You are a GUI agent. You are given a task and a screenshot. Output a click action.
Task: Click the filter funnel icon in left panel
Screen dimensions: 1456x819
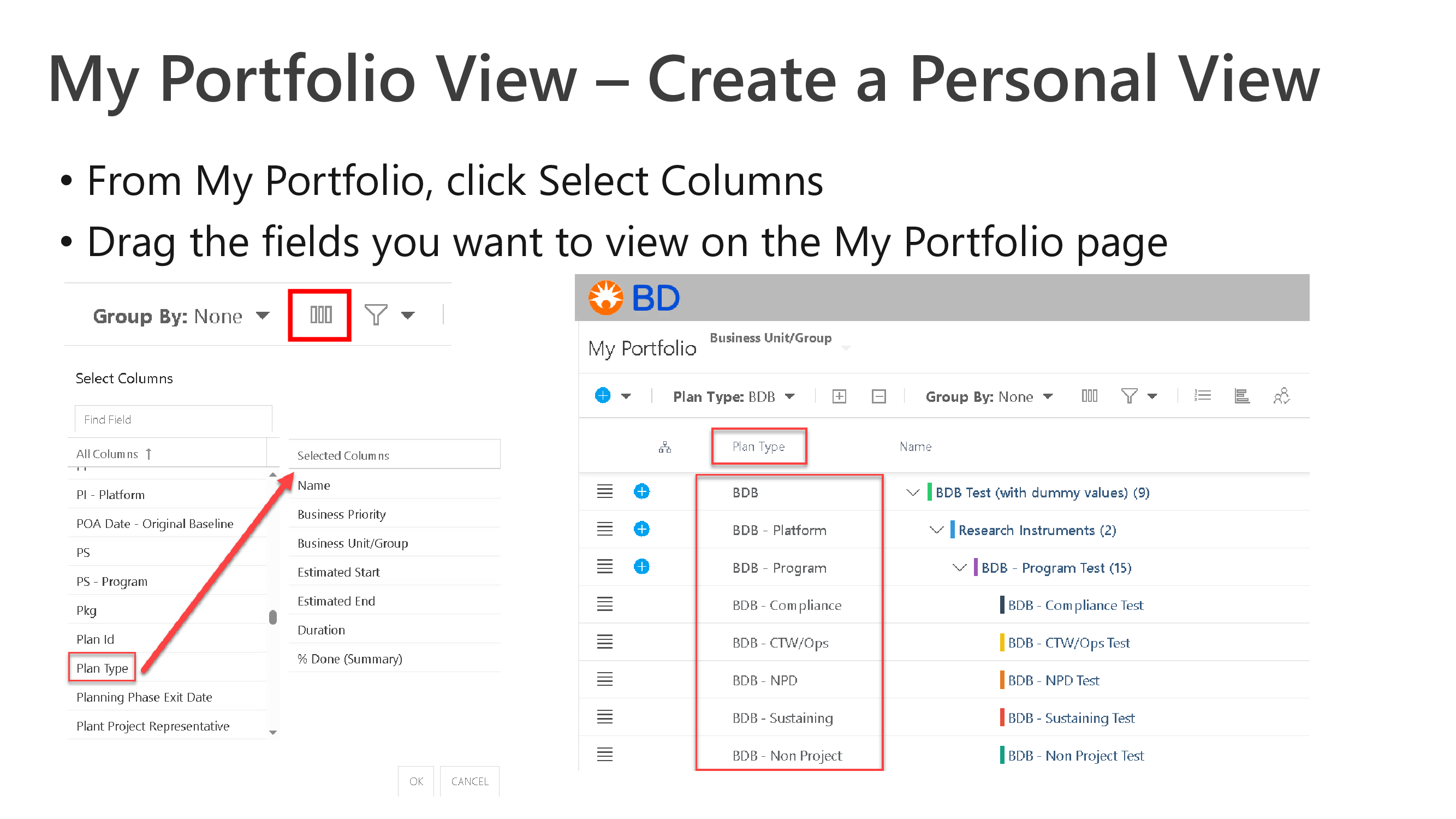[376, 315]
